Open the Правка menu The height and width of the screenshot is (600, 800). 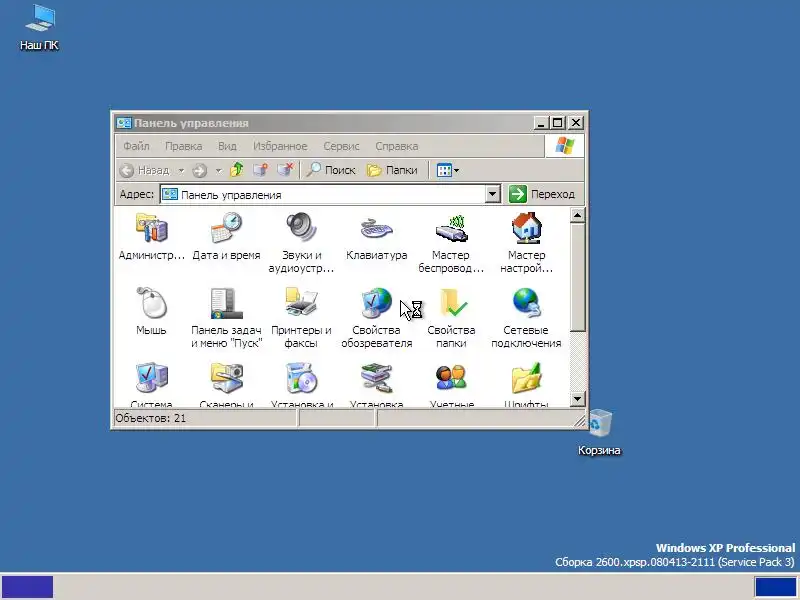click(x=183, y=146)
